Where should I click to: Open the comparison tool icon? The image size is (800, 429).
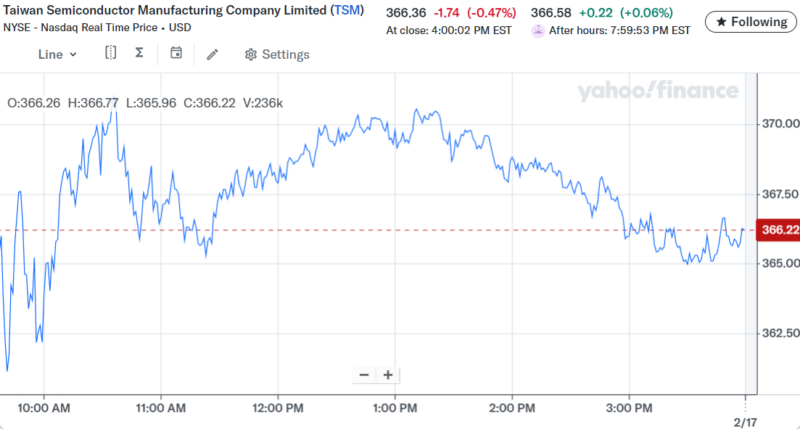111,53
